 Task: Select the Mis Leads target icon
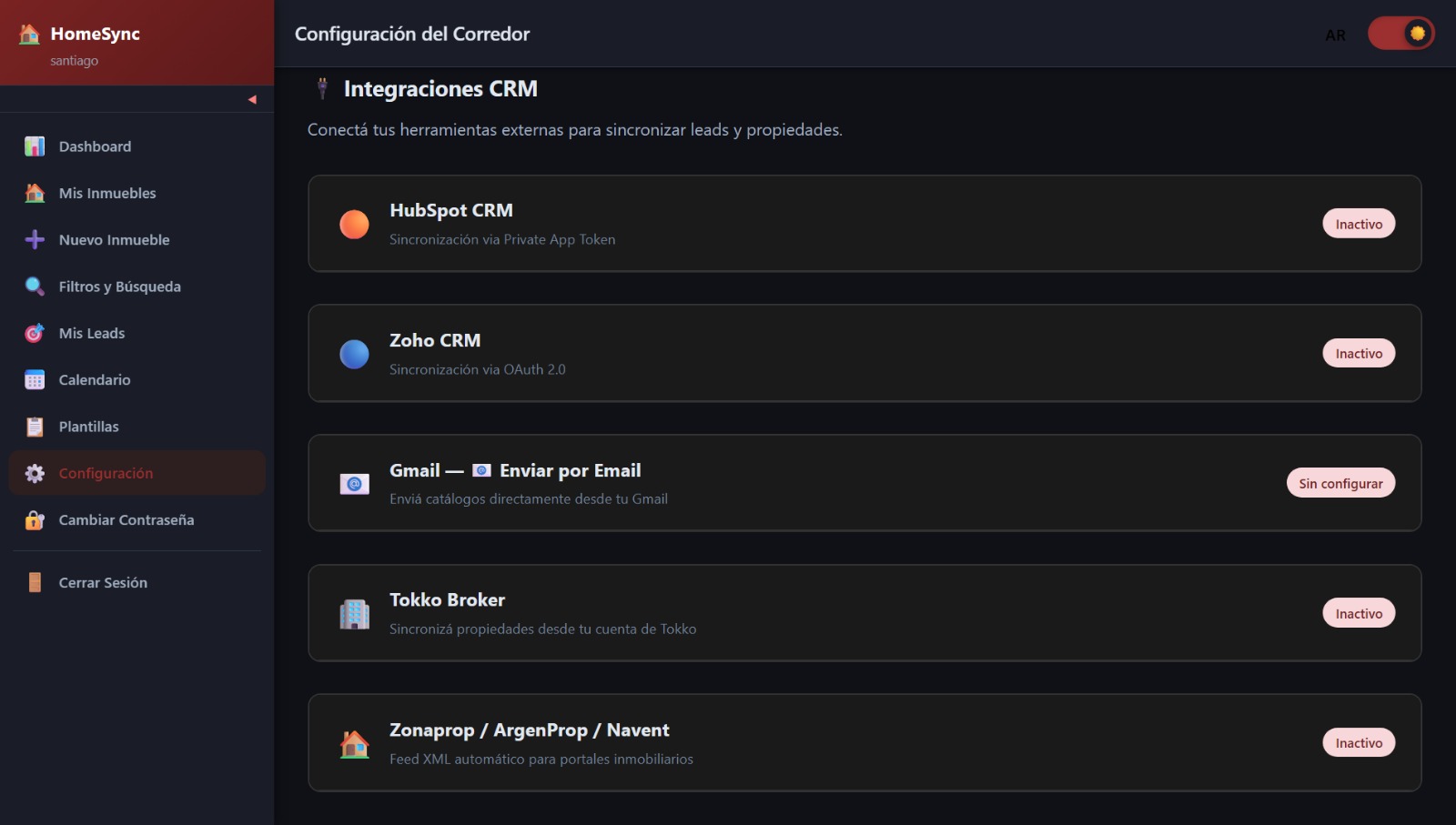point(34,333)
